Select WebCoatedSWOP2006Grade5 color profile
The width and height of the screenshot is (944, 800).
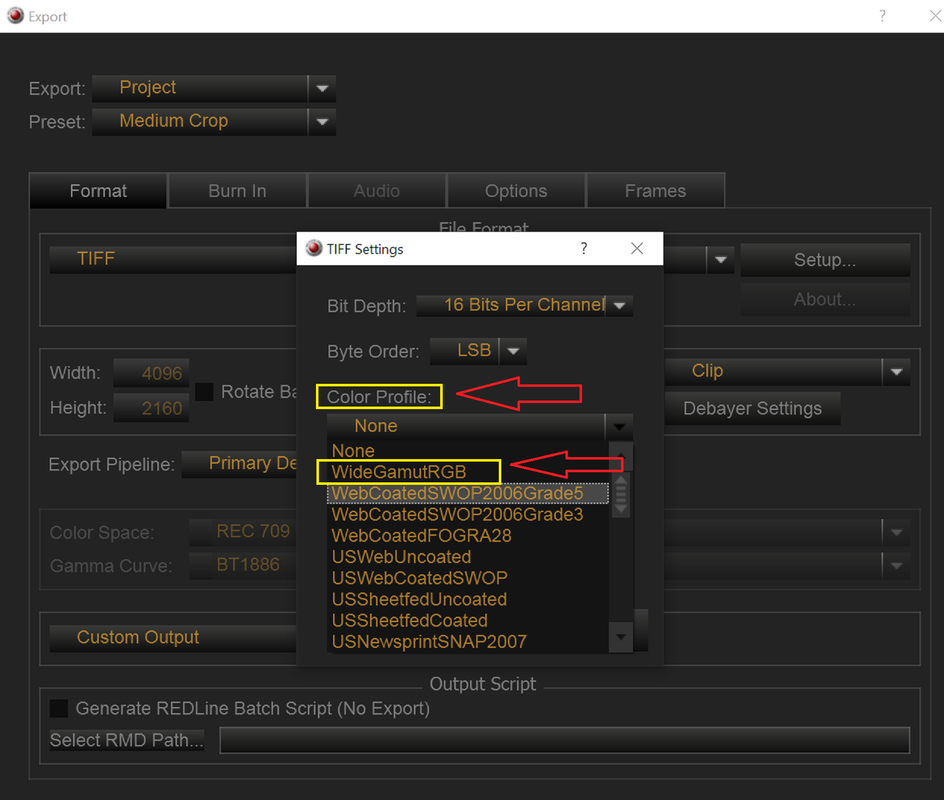pos(468,494)
